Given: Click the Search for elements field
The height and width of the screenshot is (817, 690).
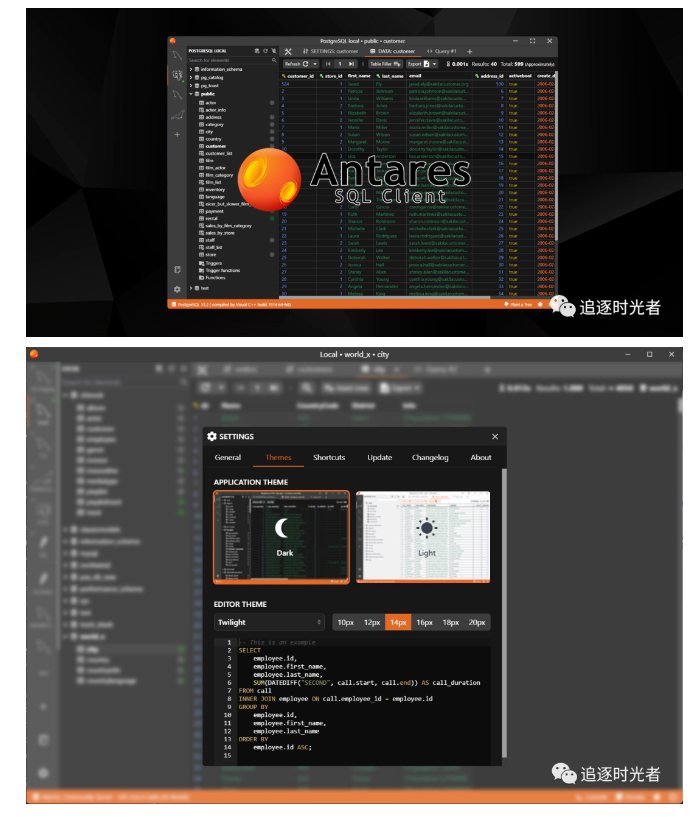Looking at the screenshot, I should (232, 60).
